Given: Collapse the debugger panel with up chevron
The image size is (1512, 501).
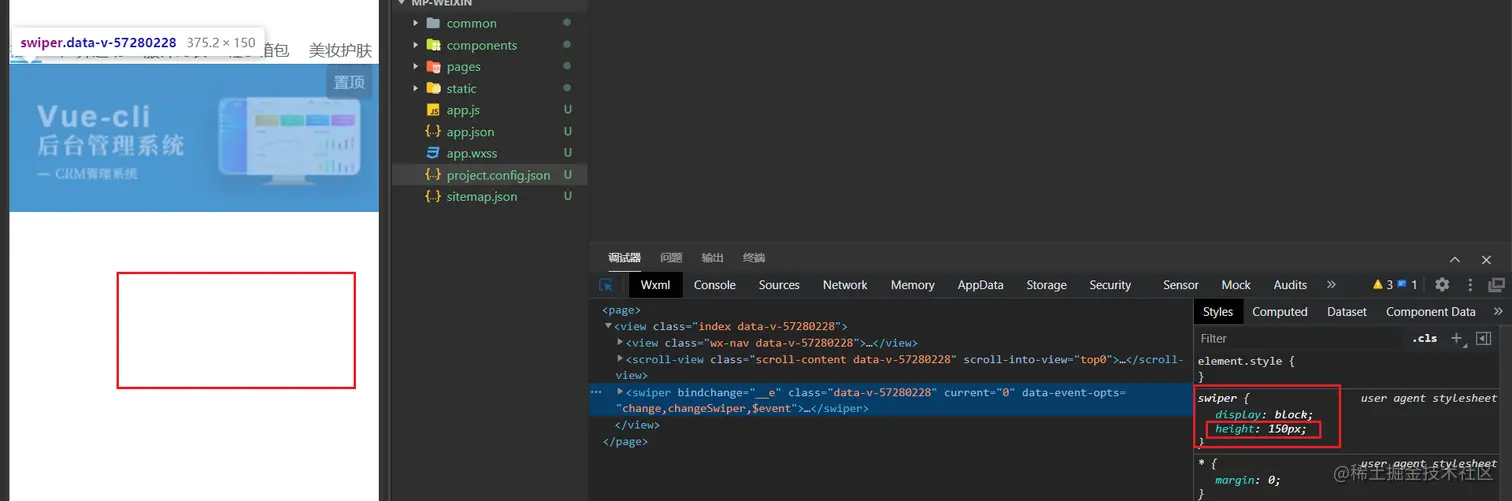Looking at the screenshot, I should click(1455, 259).
